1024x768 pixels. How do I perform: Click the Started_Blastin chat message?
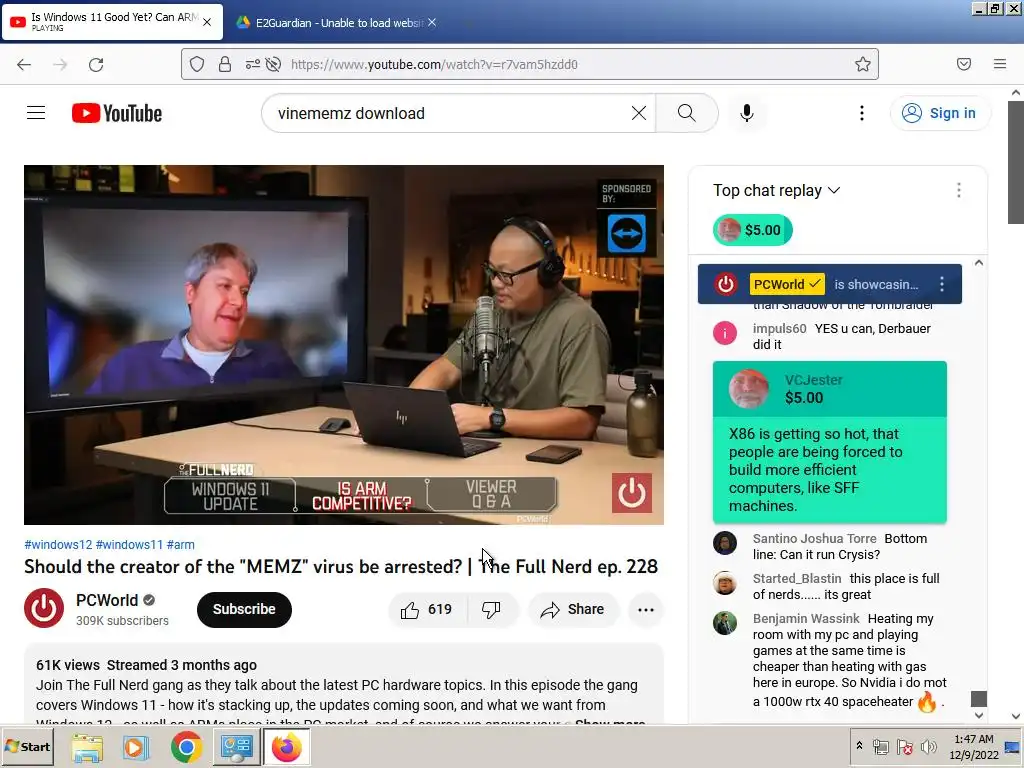click(829, 586)
